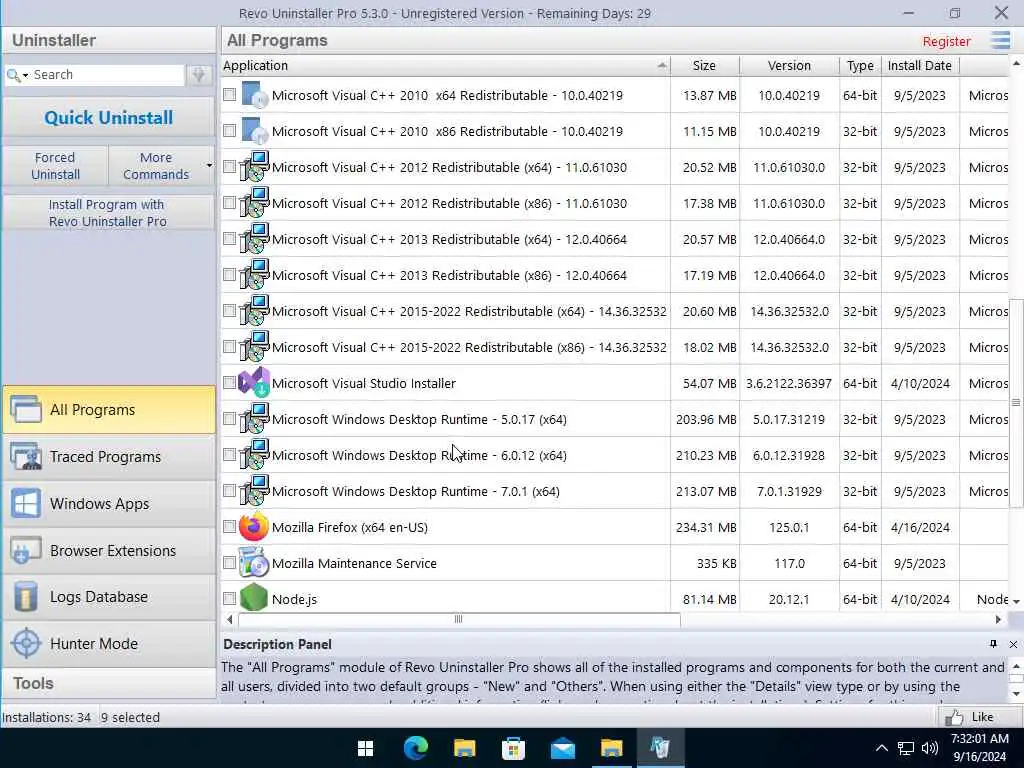The image size is (1024, 768).
Task: Click the Browser Extensions sidebar icon
Action: tap(26, 551)
